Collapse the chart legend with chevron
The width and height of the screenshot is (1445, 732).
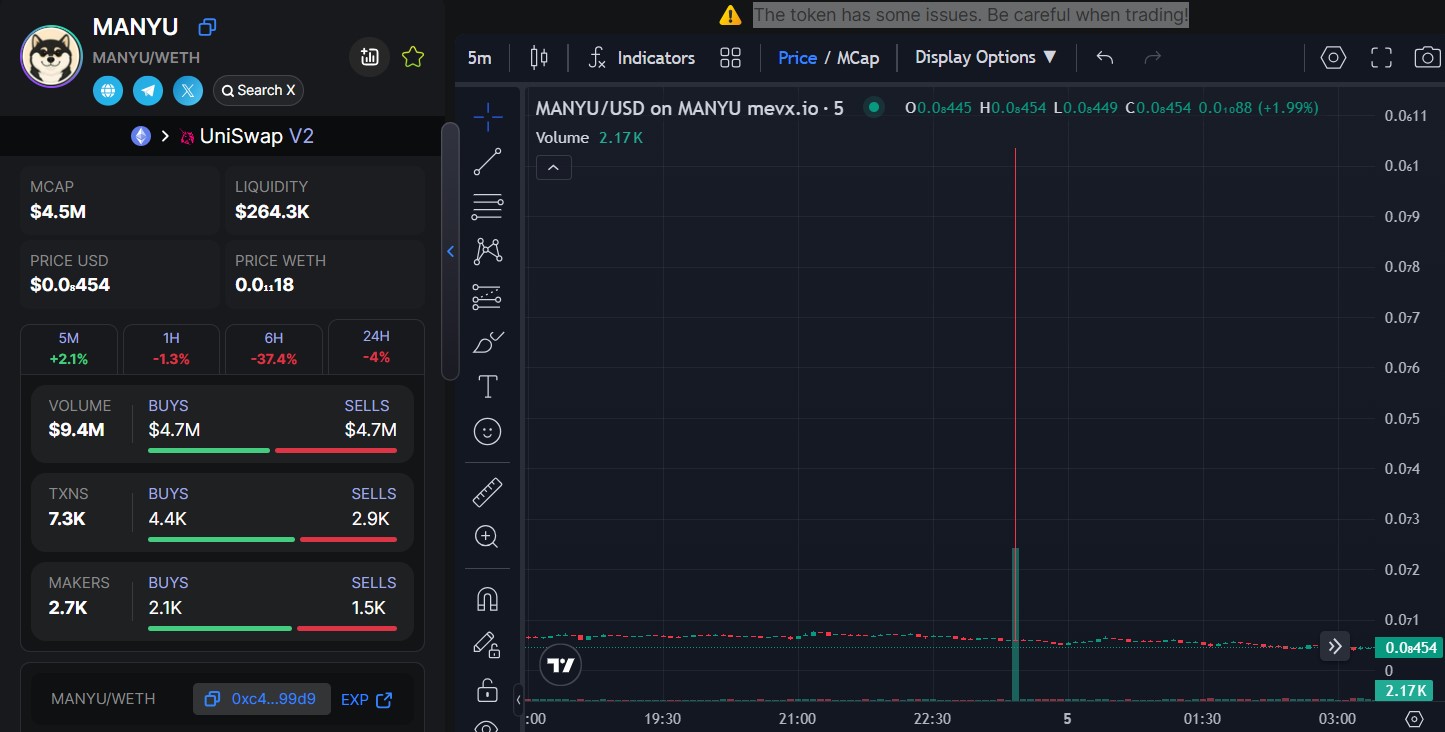click(554, 168)
